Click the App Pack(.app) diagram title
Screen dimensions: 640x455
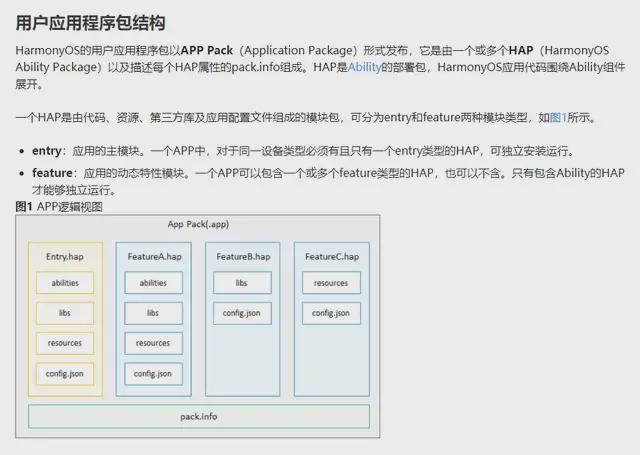click(198, 224)
